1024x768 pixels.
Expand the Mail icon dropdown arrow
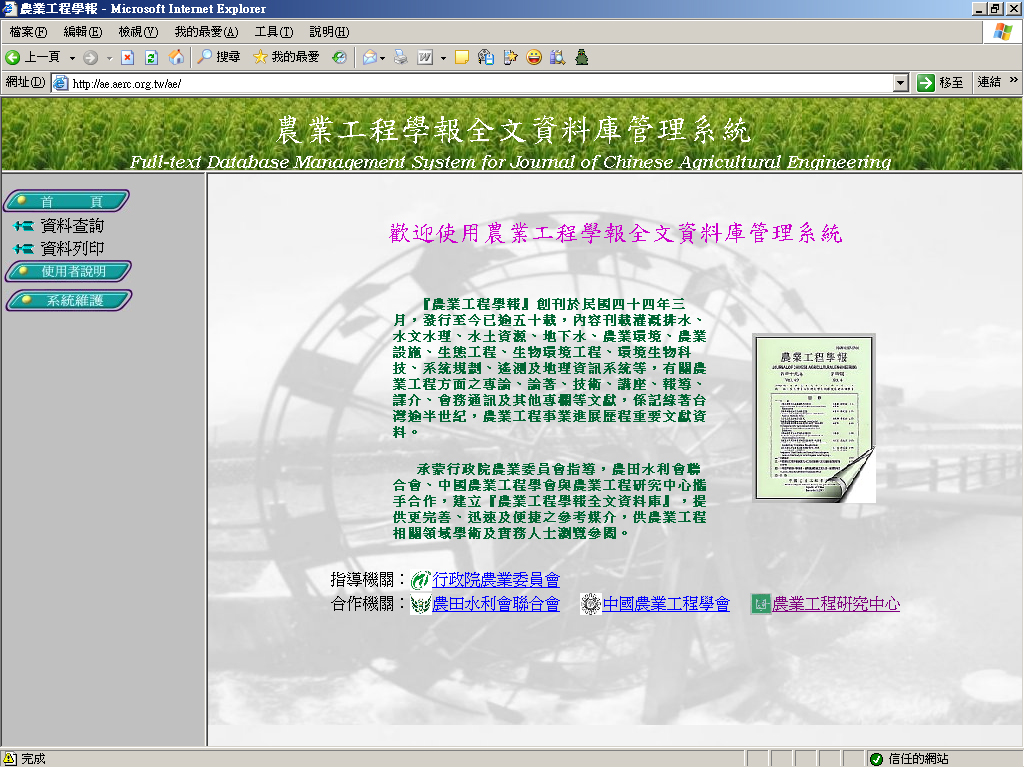(x=383, y=58)
